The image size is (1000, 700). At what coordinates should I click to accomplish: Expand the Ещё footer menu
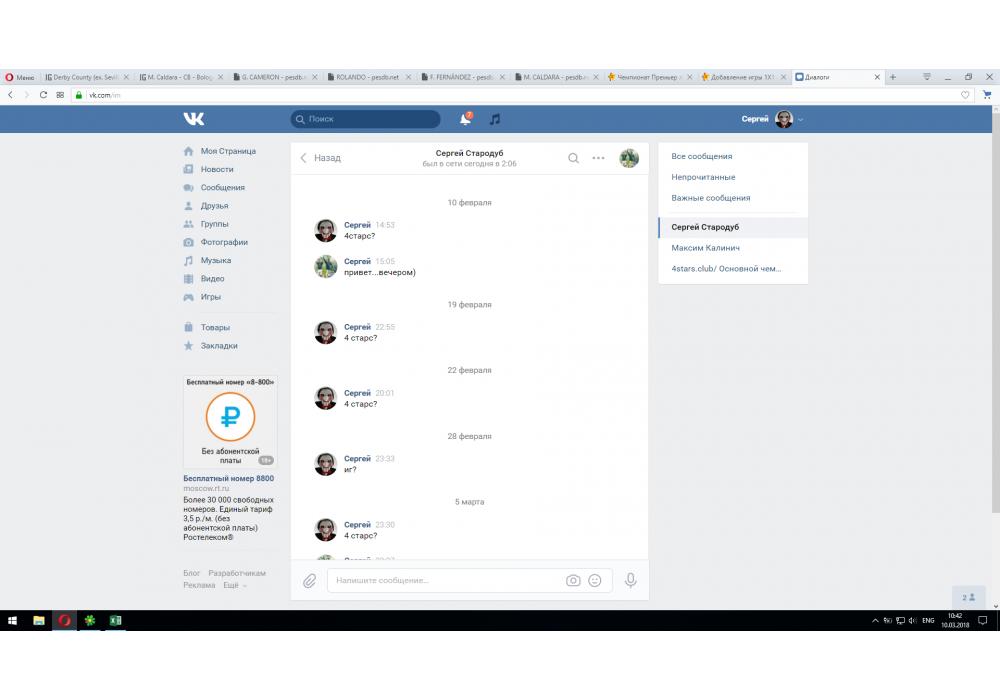pyautogui.click(x=234, y=585)
